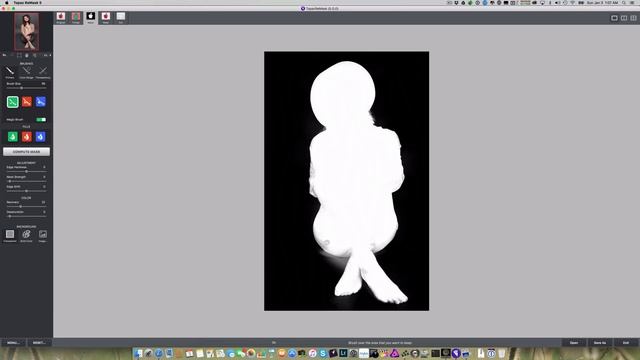Open Safari from the Dock
The width and height of the screenshot is (640, 360).
tap(159, 353)
